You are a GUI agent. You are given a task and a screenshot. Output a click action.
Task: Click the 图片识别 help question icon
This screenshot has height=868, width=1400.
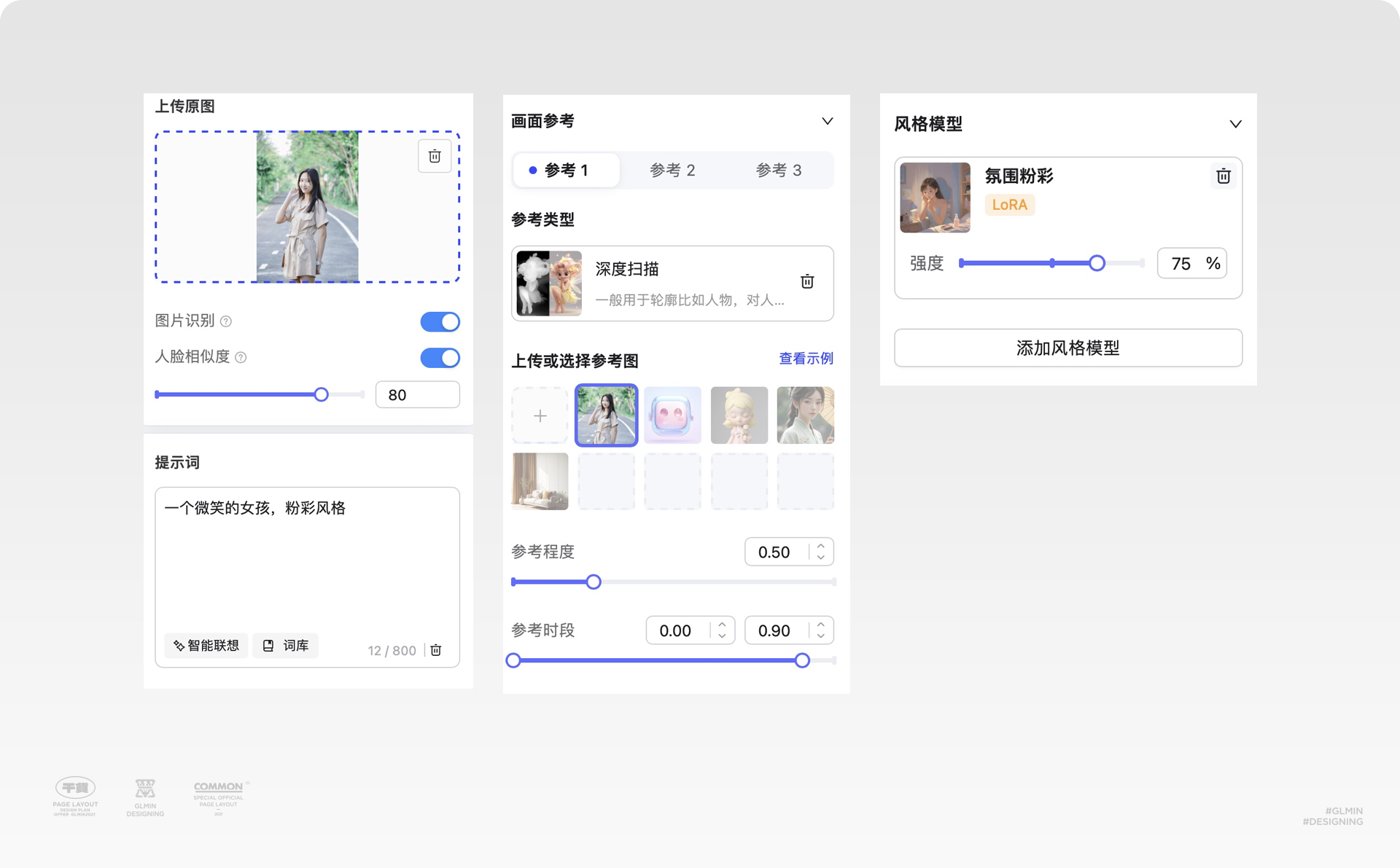pyautogui.click(x=226, y=321)
